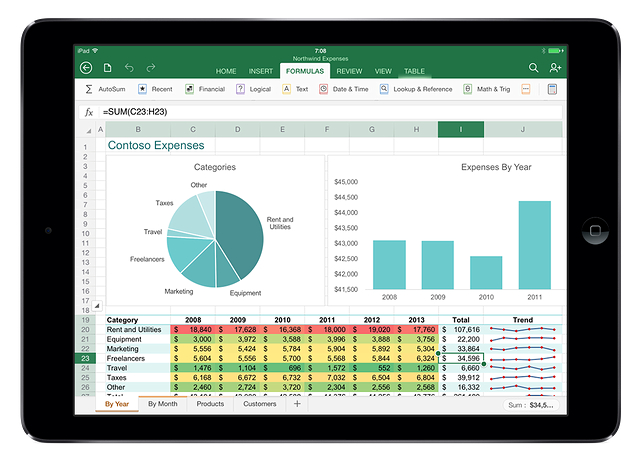Click the table corner handle at row 18
This screenshot has width=640, height=461.
click(97, 305)
